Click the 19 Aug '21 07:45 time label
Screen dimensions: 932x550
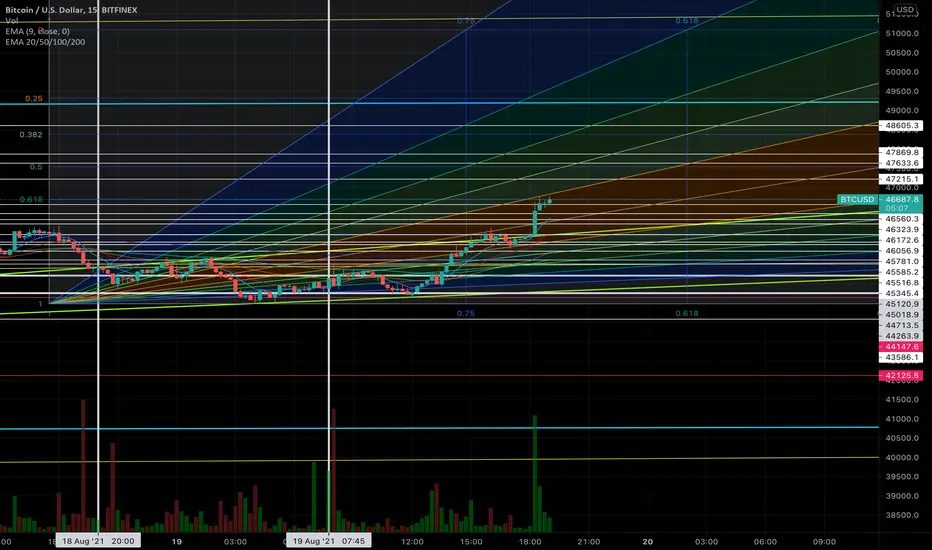329,541
